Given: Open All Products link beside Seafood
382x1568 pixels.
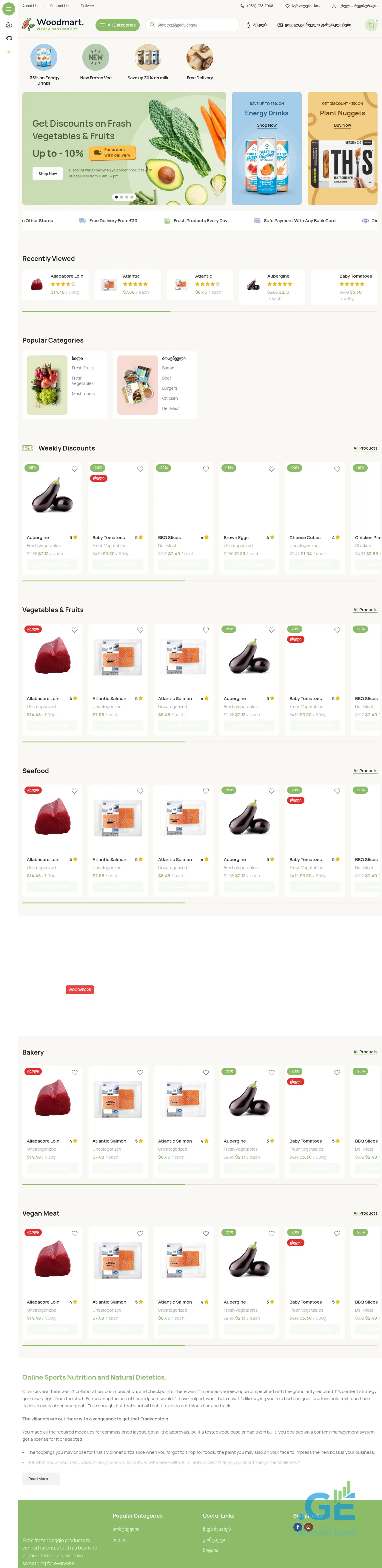Looking at the screenshot, I should pyautogui.click(x=365, y=771).
